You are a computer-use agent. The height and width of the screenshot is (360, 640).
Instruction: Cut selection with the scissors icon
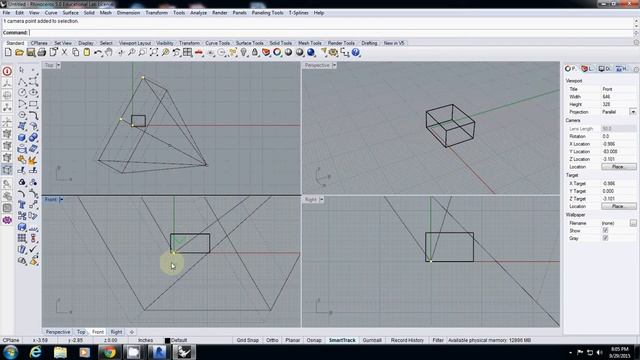pos(64,52)
